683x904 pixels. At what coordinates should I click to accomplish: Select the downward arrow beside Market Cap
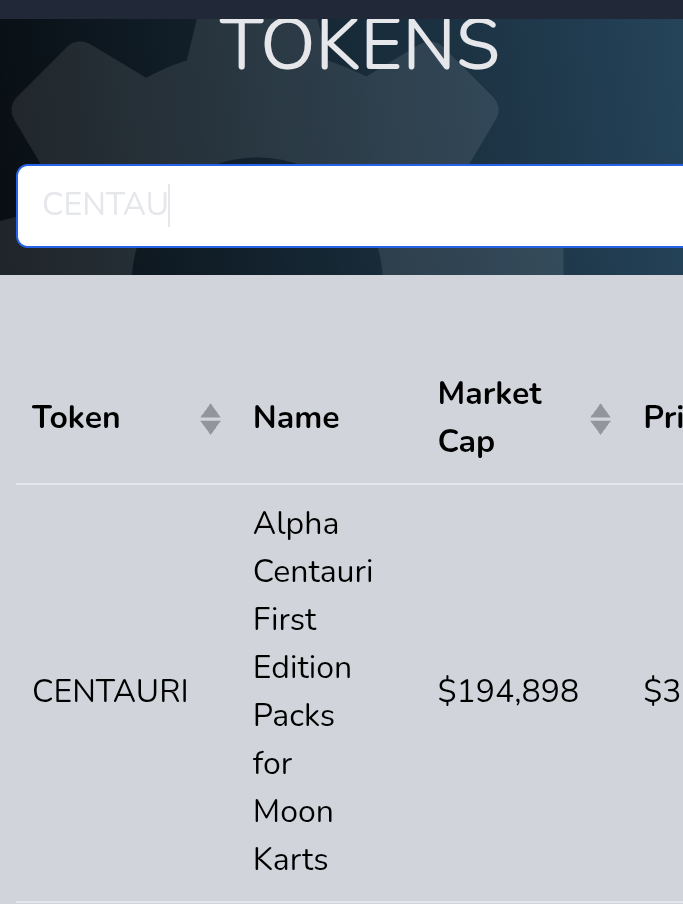pos(601,427)
